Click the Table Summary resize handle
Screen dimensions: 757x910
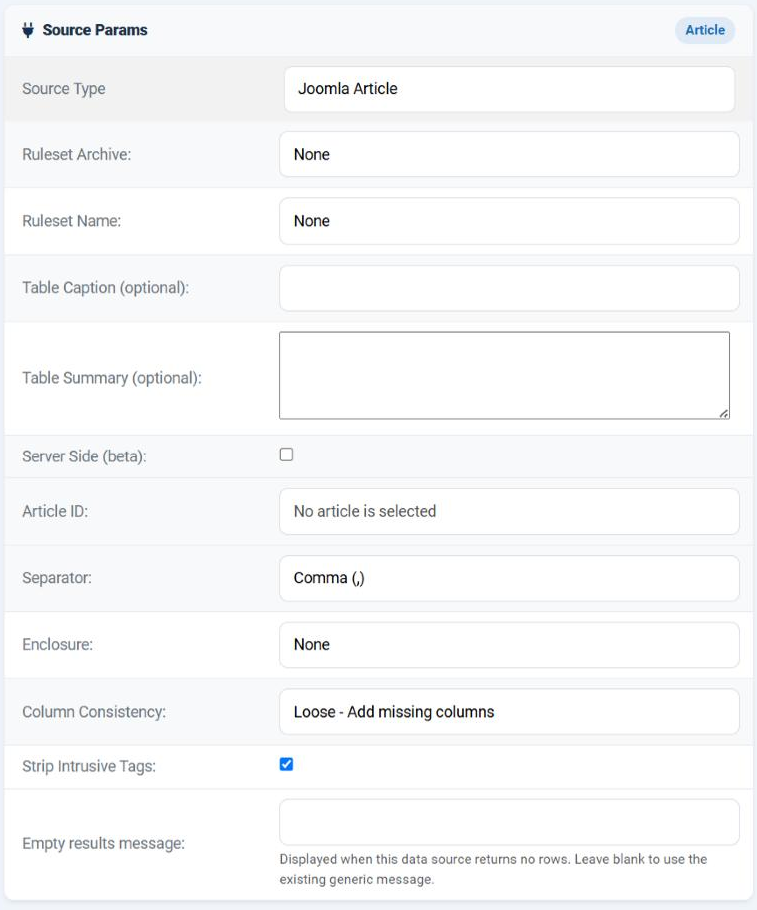coord(723,413)
